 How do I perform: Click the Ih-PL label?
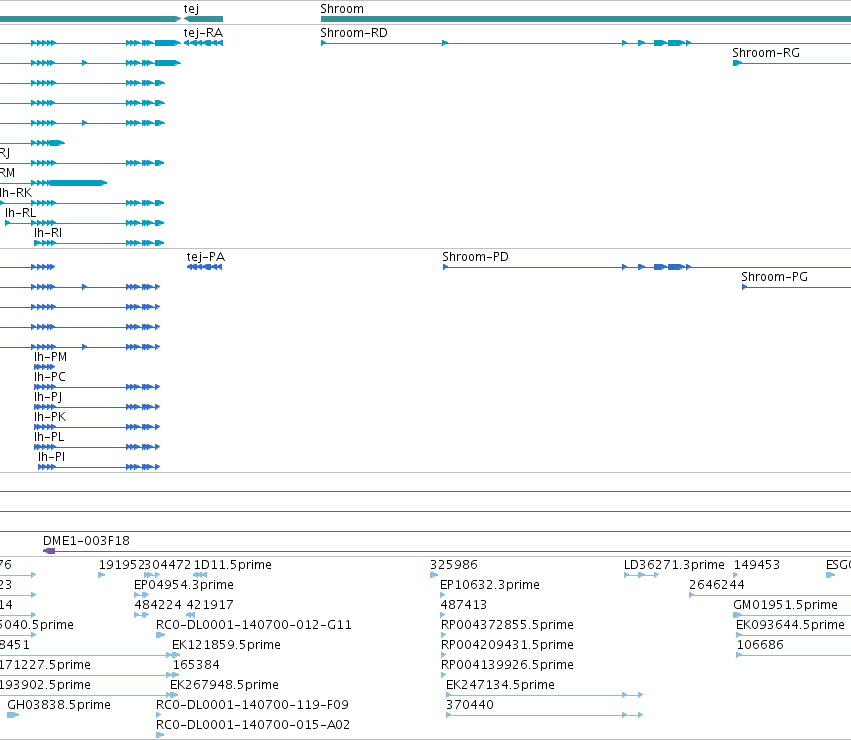tap(49, 437)
